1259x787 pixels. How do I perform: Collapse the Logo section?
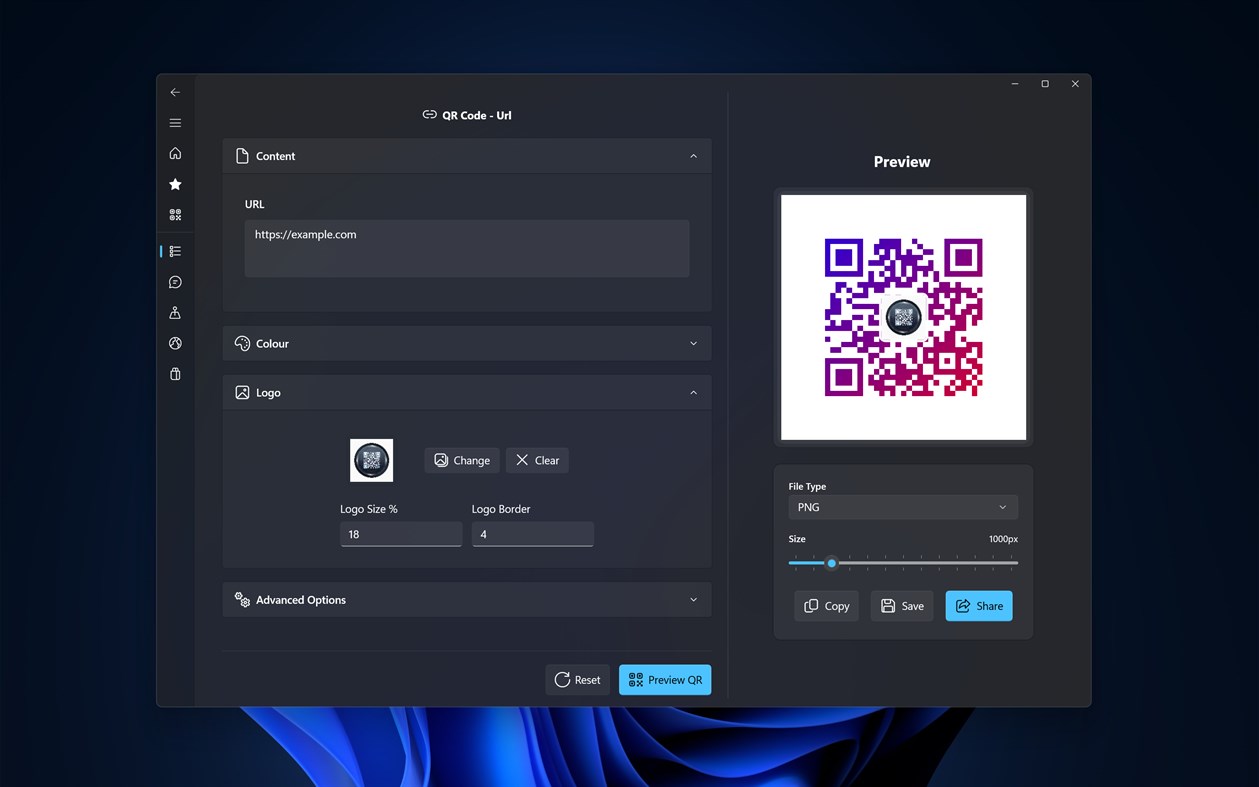[x=694, y=392]
